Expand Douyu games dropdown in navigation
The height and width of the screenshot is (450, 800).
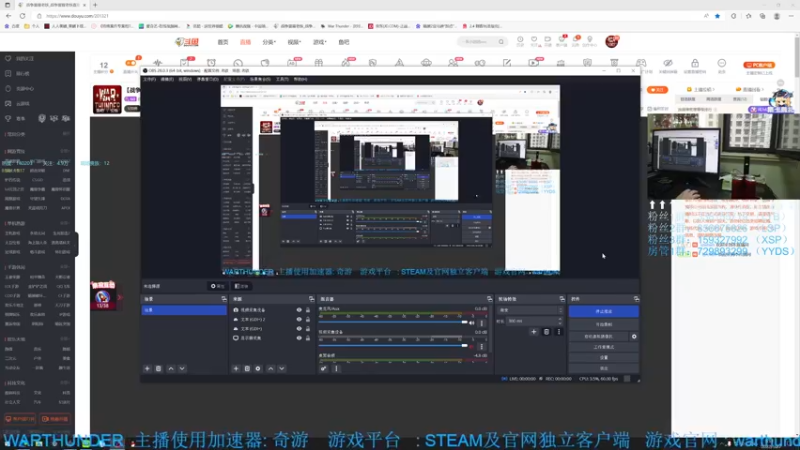coord(319,42)
